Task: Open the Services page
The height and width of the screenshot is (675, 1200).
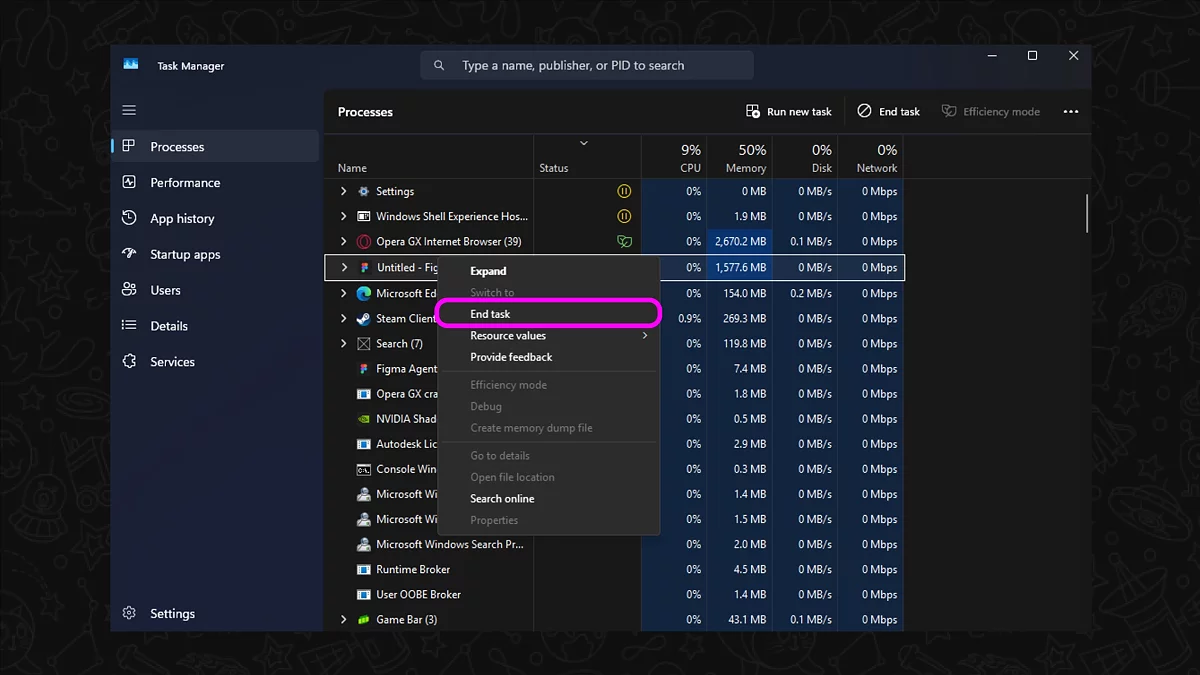Action: 172,362
